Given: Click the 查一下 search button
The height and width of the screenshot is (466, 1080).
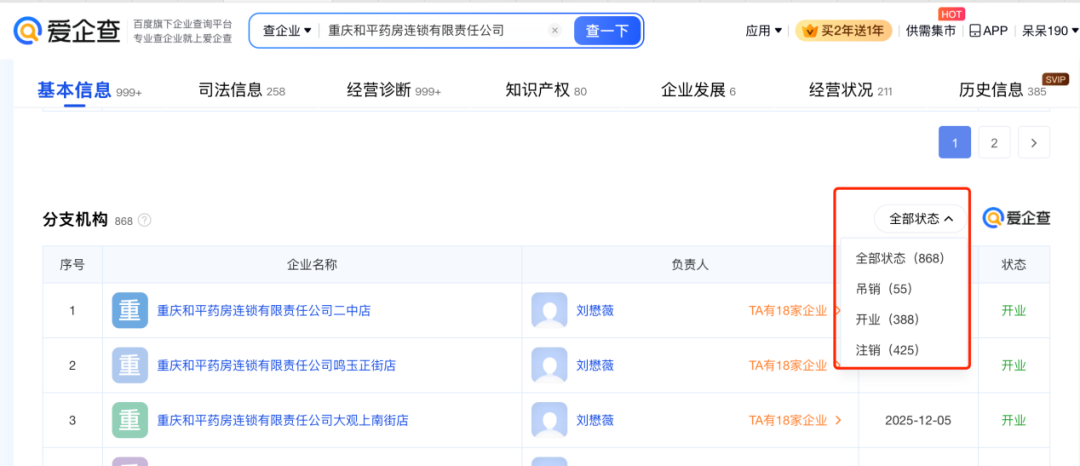Looking at the screenshot, I should 608,31.
